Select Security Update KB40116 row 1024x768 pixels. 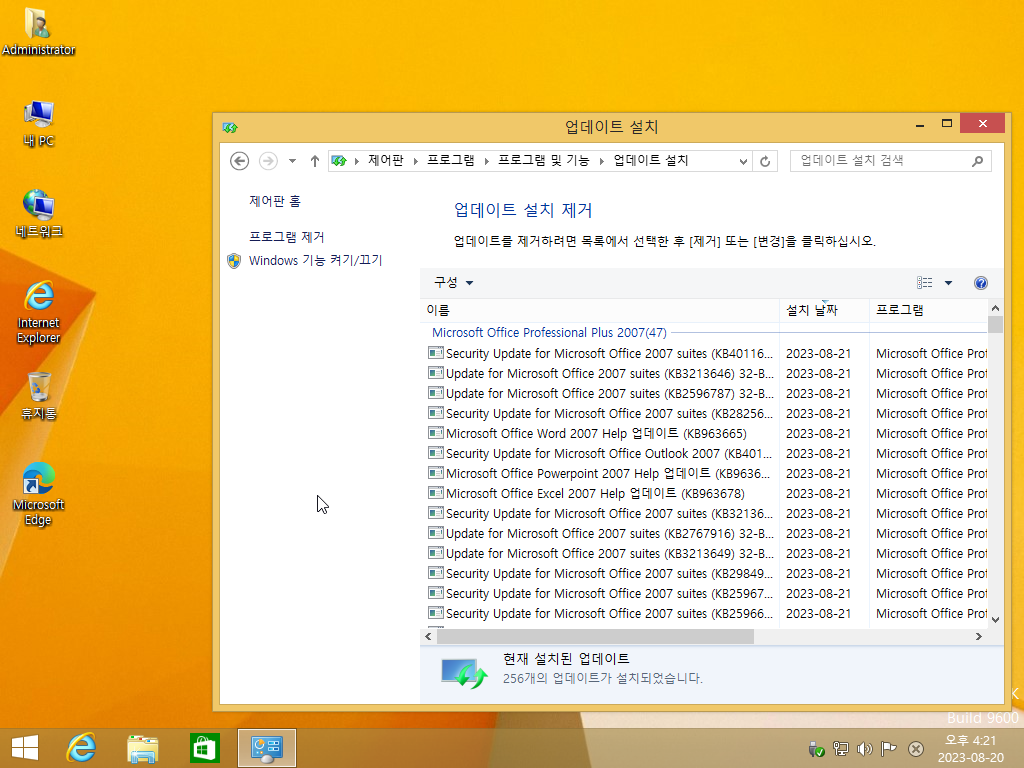[x=707, y=353]
